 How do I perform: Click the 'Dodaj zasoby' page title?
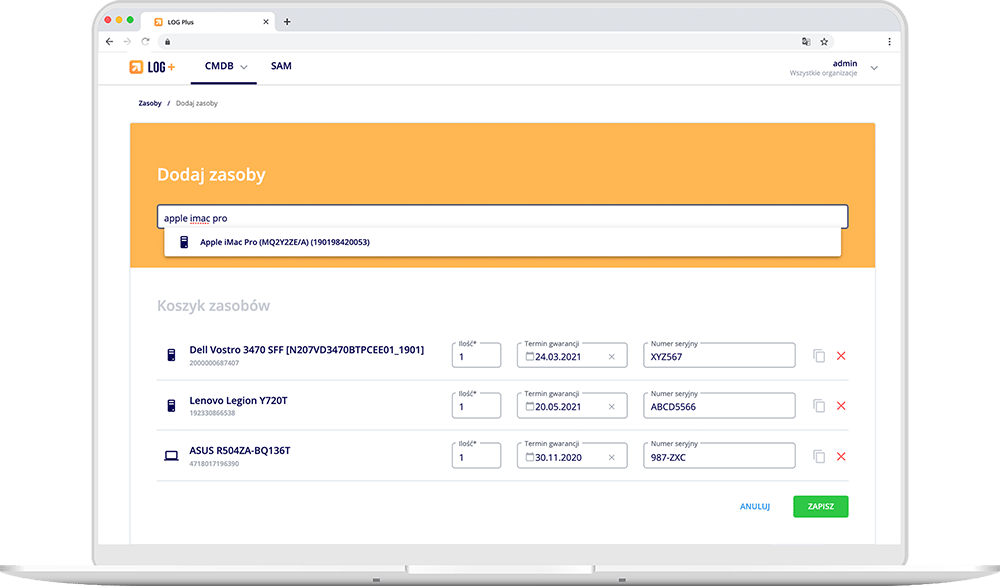point(211,175)
